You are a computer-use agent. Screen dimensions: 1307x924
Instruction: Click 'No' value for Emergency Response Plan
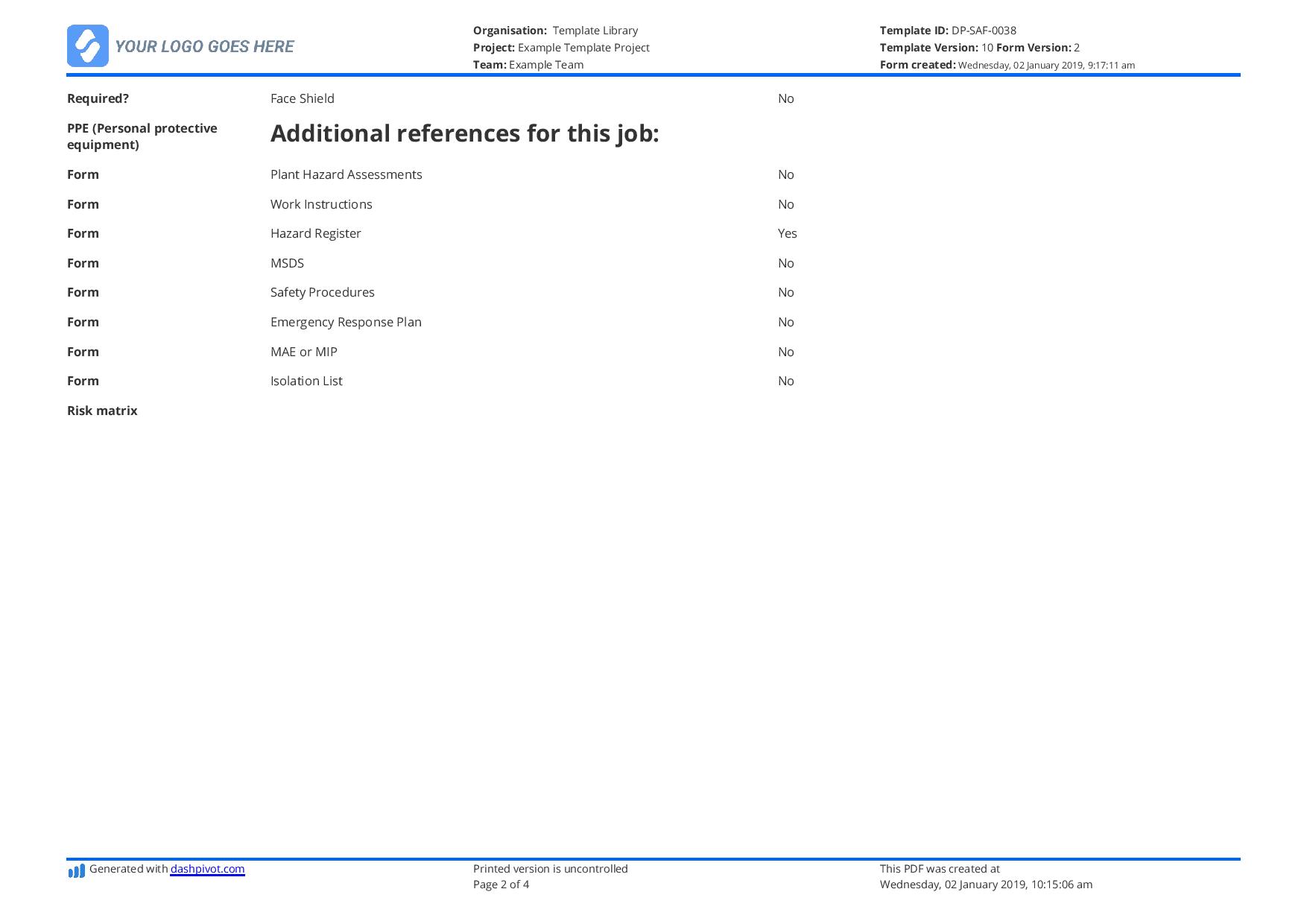click(x=786, y=322)
